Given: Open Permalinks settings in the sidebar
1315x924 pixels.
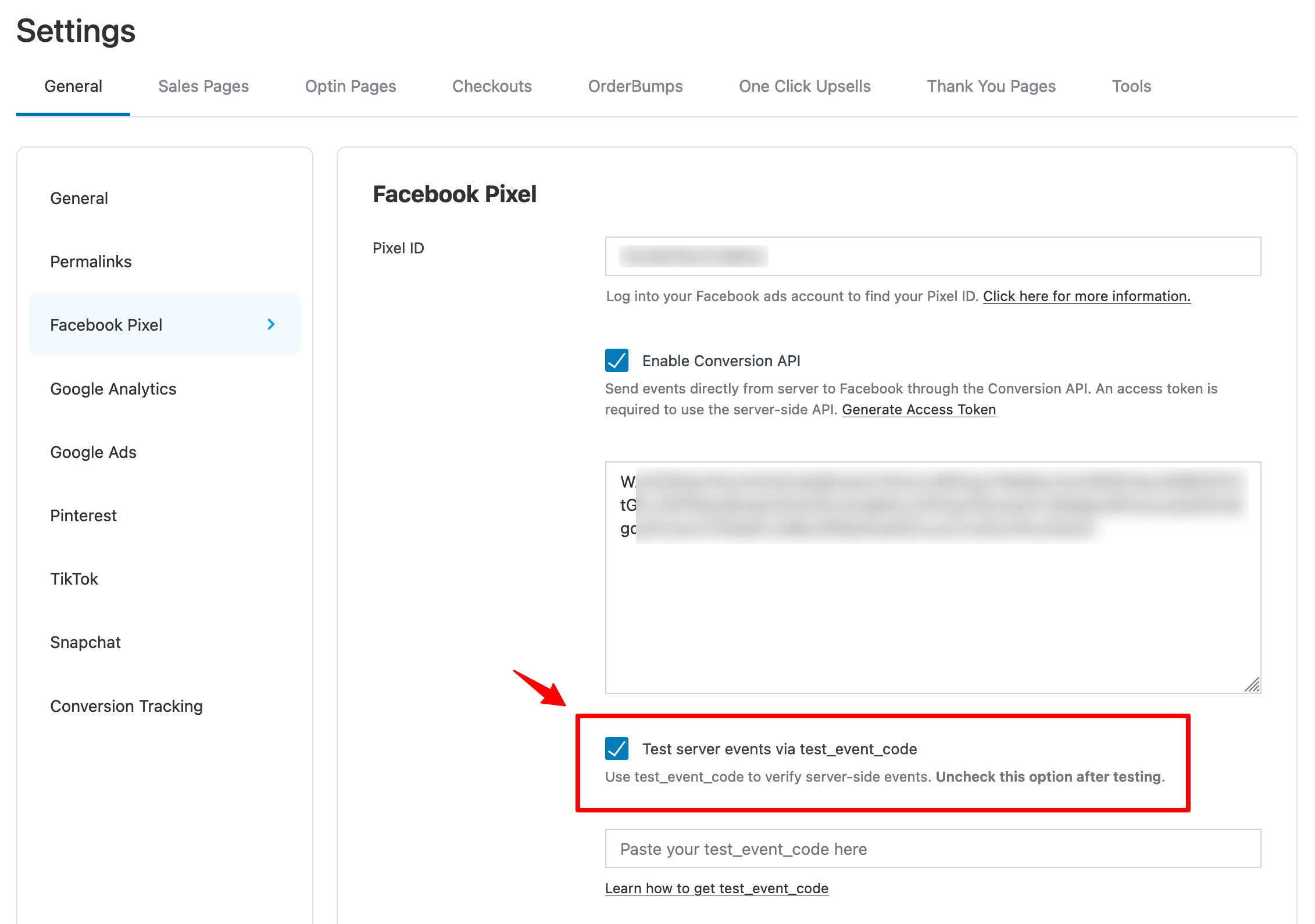Looking at the screenshot, I should coord(91,261).
